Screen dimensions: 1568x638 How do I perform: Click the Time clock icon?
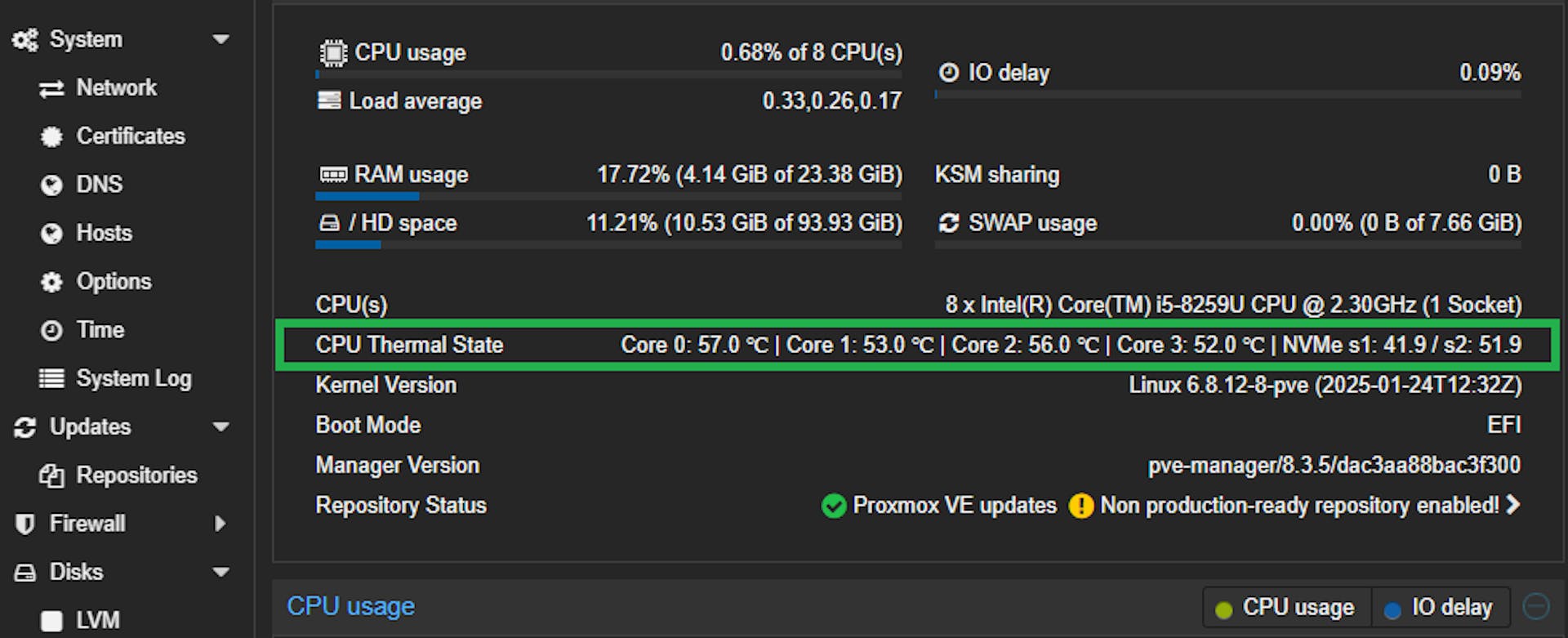51,331
